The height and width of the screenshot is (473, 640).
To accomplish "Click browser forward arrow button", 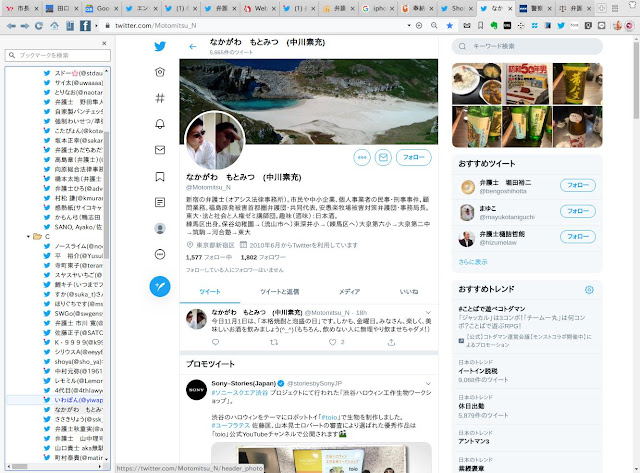I will tap(25, 26).
